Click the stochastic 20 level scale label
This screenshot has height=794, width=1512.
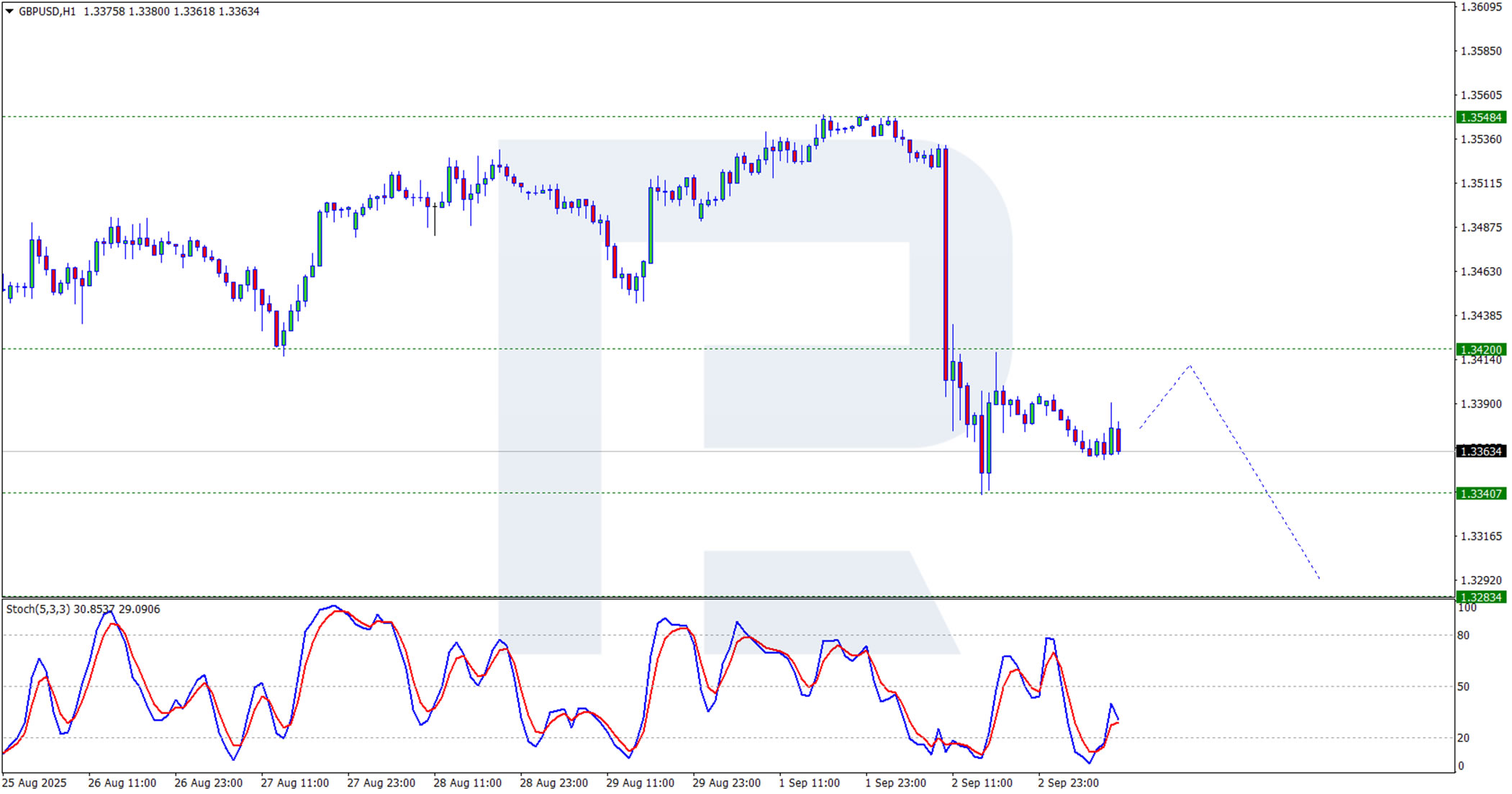pos(1463,738)
